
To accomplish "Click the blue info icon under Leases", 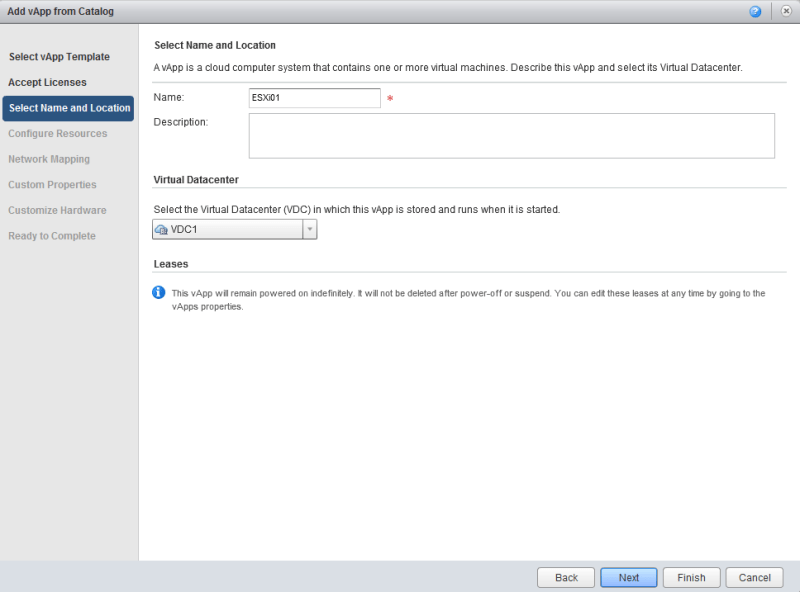I will [x=158, y=293].
